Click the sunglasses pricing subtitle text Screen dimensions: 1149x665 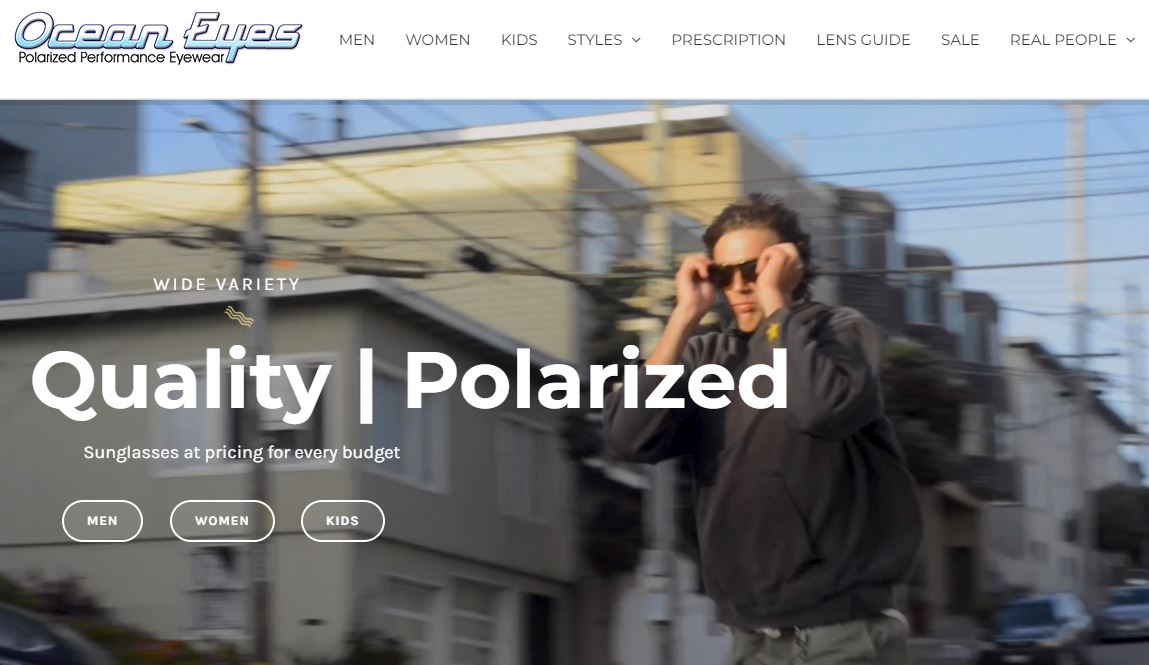242,453
